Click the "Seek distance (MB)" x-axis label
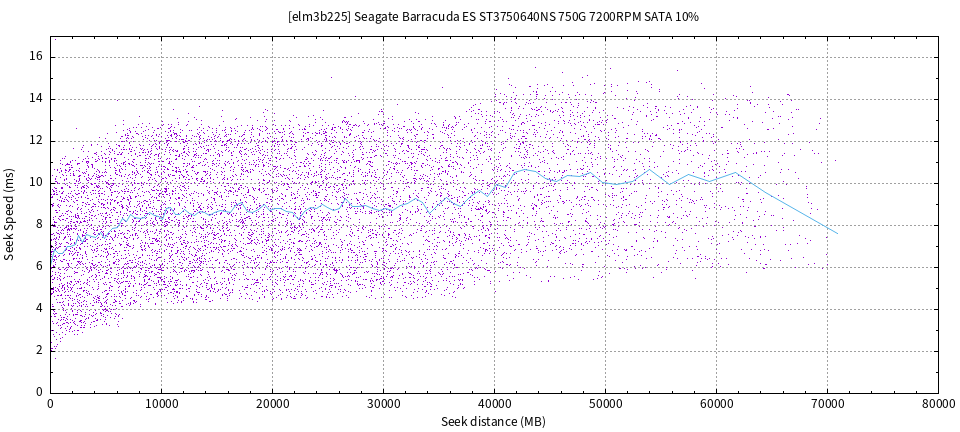Viewport: 960px width, 432px height. 493,422
